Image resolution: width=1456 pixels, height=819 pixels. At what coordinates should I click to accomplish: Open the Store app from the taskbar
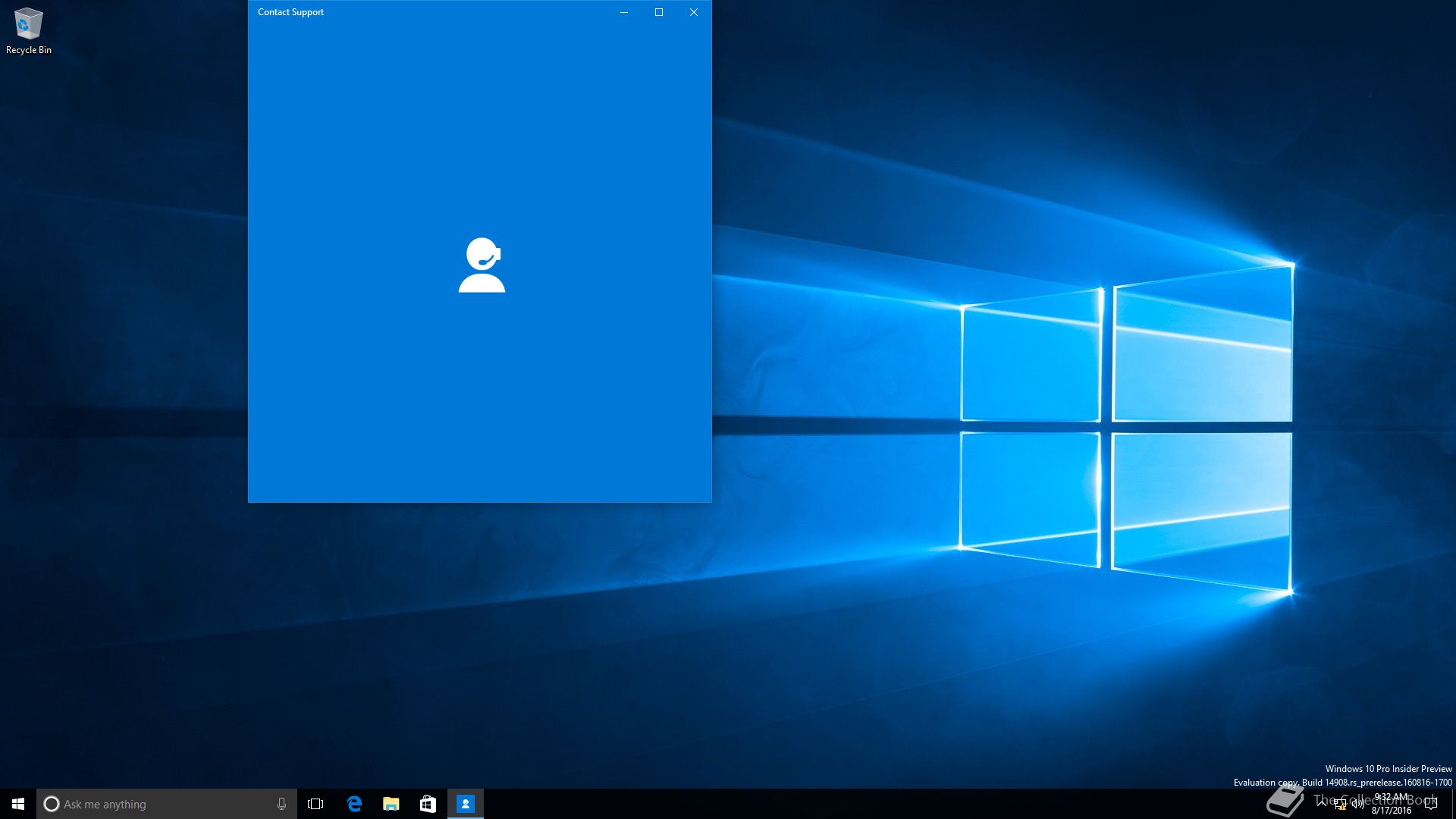pyautogui.click(x=428, y=804)
